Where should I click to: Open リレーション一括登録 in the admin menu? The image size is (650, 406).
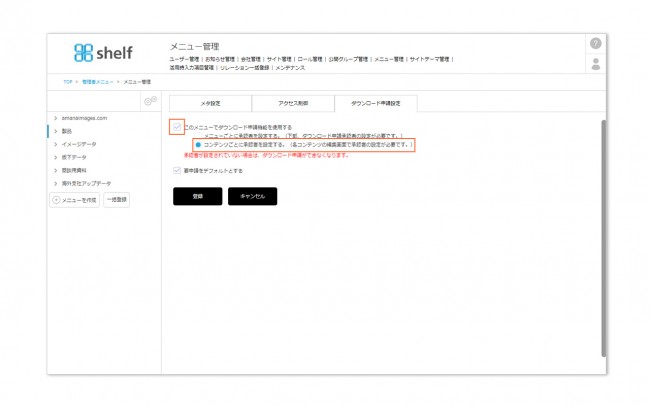(245, 68)
